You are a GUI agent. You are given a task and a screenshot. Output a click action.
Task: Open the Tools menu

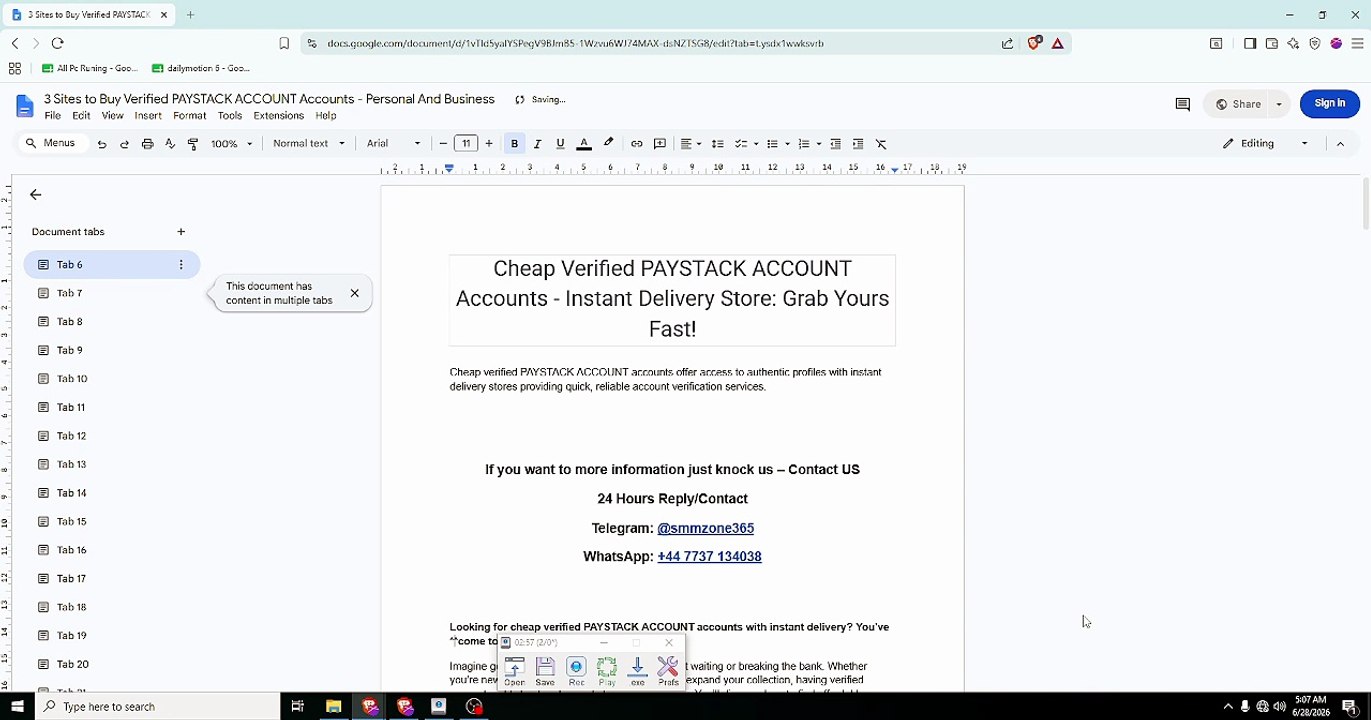(x=230, y=116)
